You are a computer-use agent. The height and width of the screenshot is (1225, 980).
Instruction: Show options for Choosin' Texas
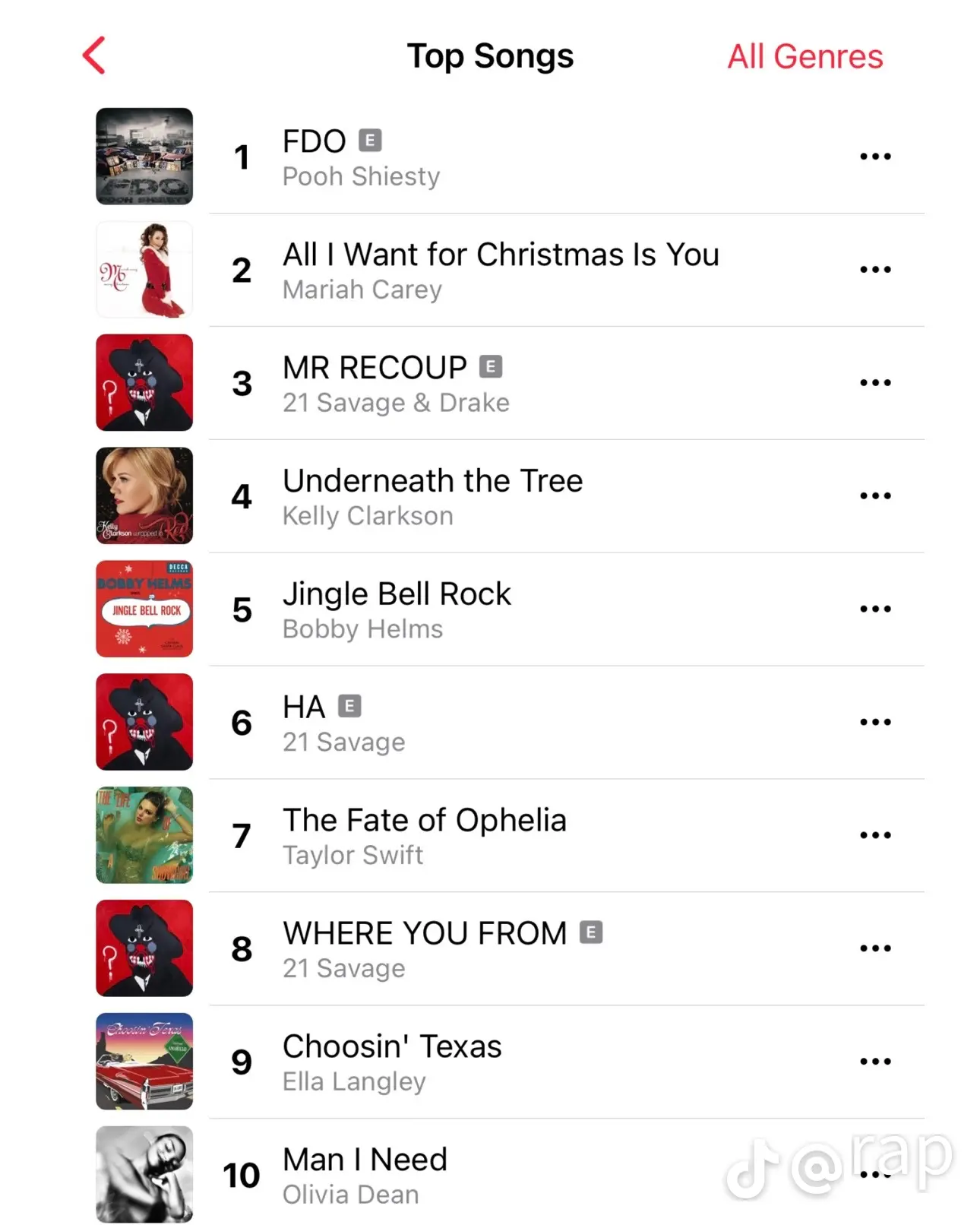874,1062
